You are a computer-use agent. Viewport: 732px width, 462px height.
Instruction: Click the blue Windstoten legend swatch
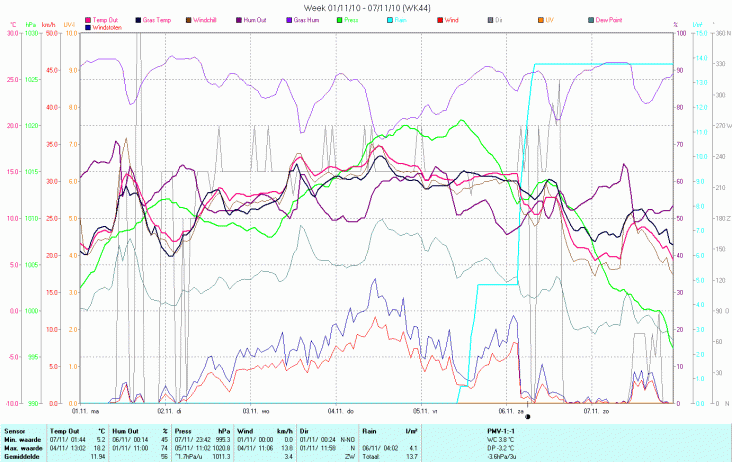click(x=88, y=28)
